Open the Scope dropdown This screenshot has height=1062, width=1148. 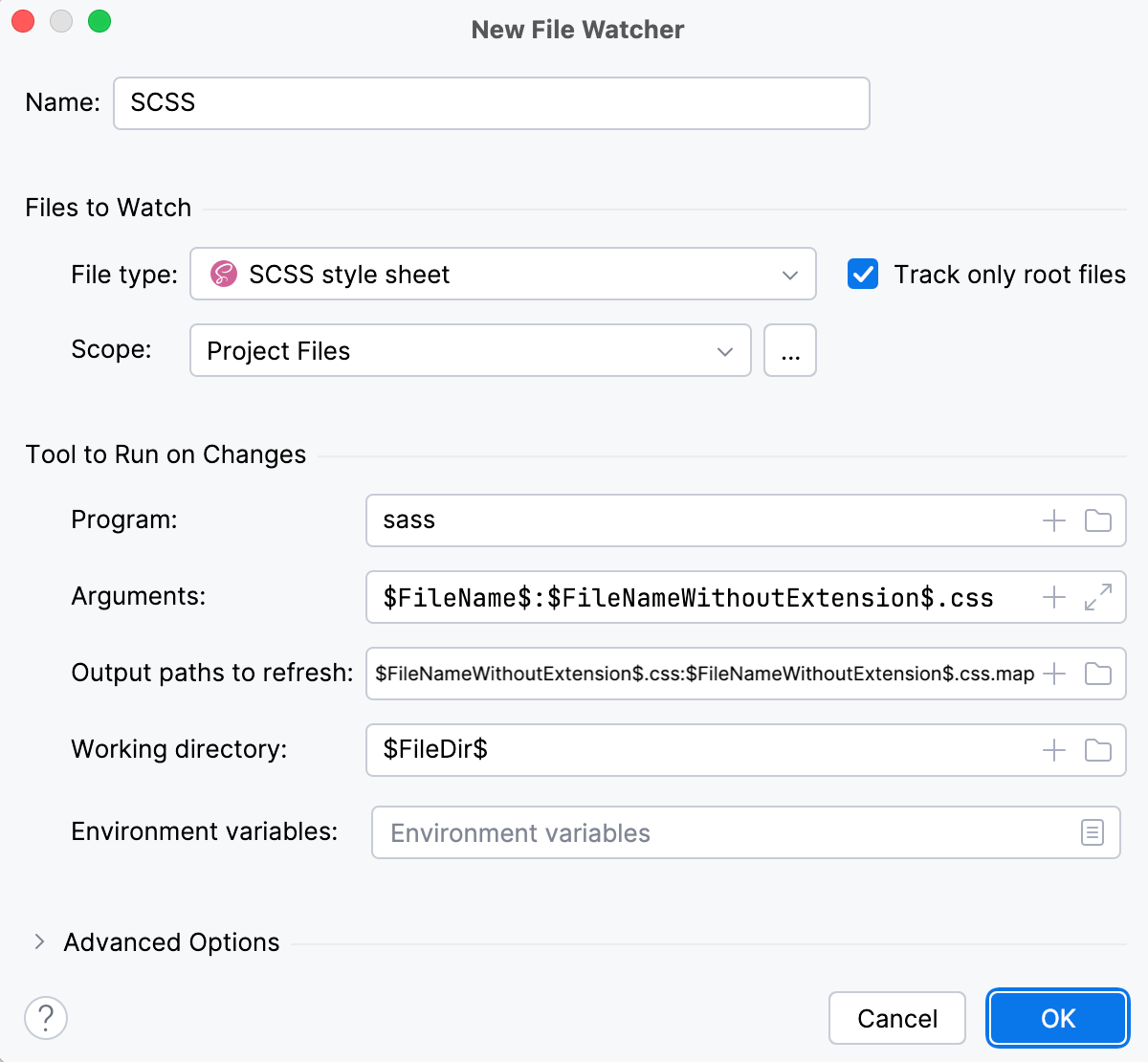[x=724, y=351]
